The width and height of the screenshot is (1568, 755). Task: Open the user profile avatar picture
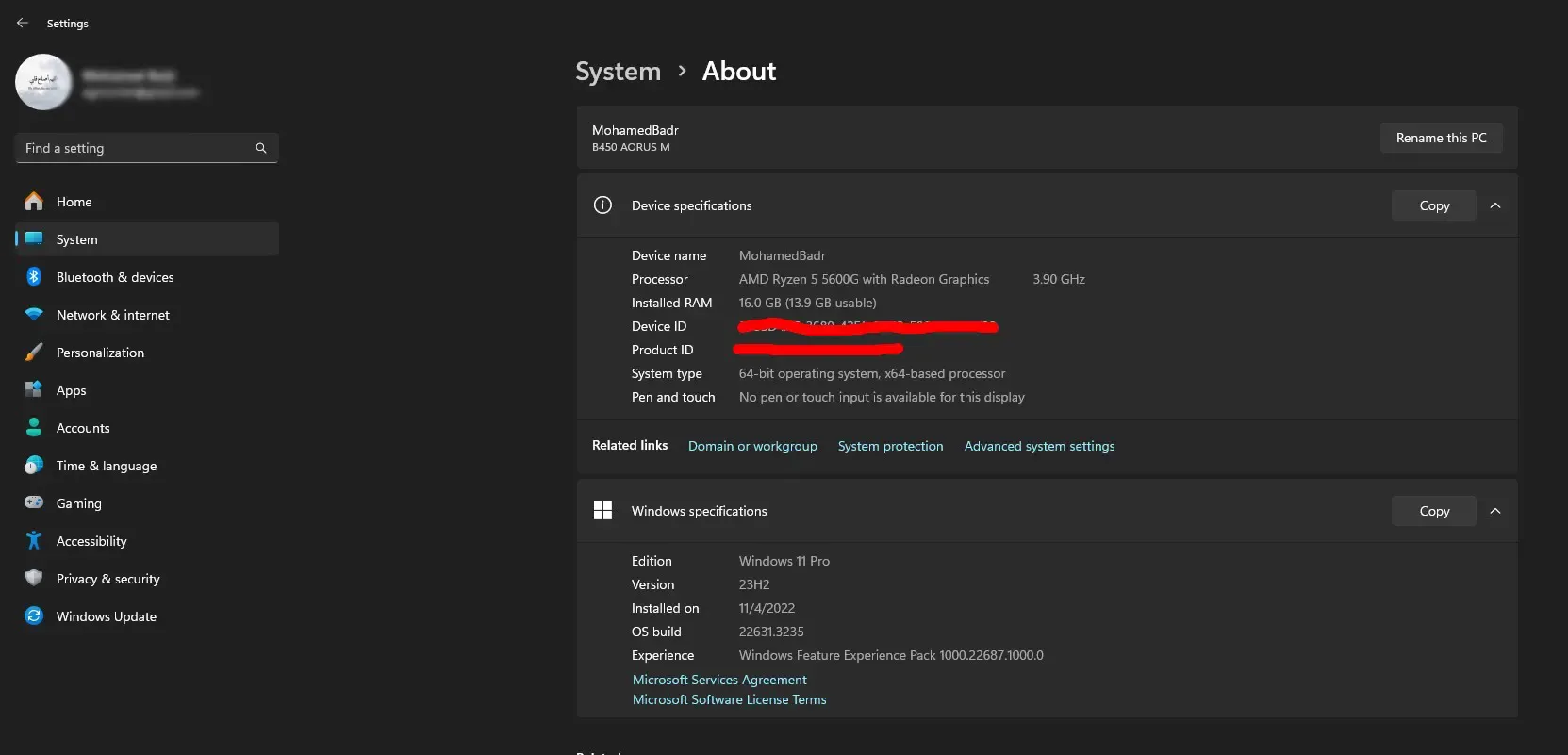pyautogui.click(x=43, y=82)
